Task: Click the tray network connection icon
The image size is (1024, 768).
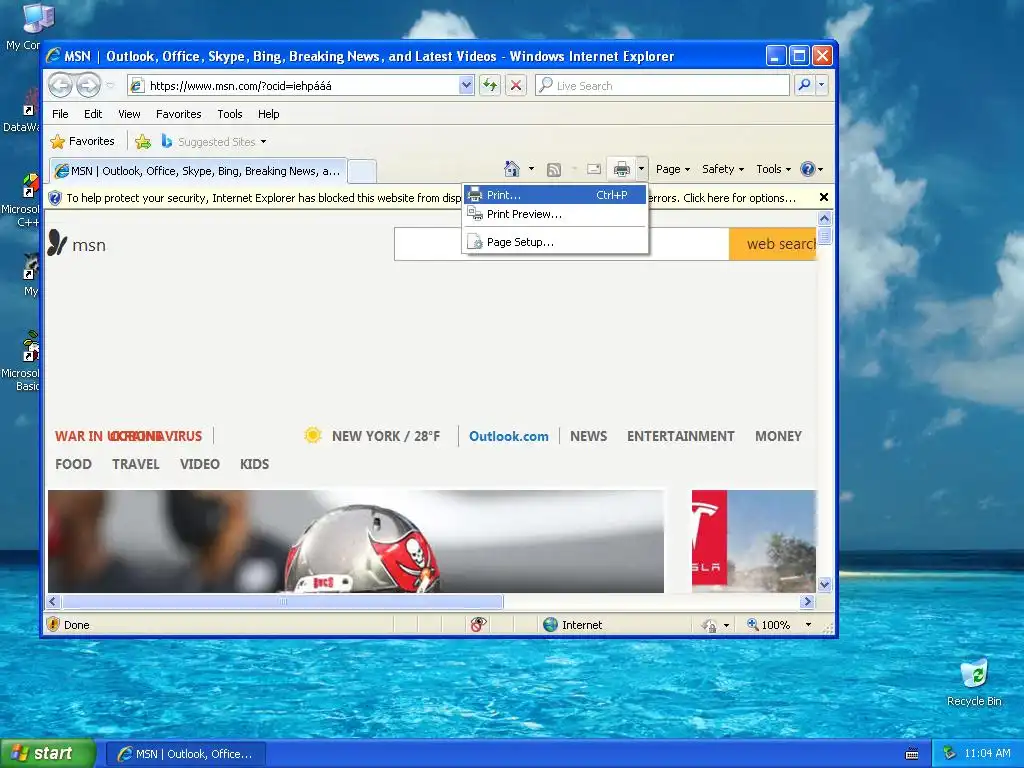Action: pyautogui.click(x=950, y=753)
